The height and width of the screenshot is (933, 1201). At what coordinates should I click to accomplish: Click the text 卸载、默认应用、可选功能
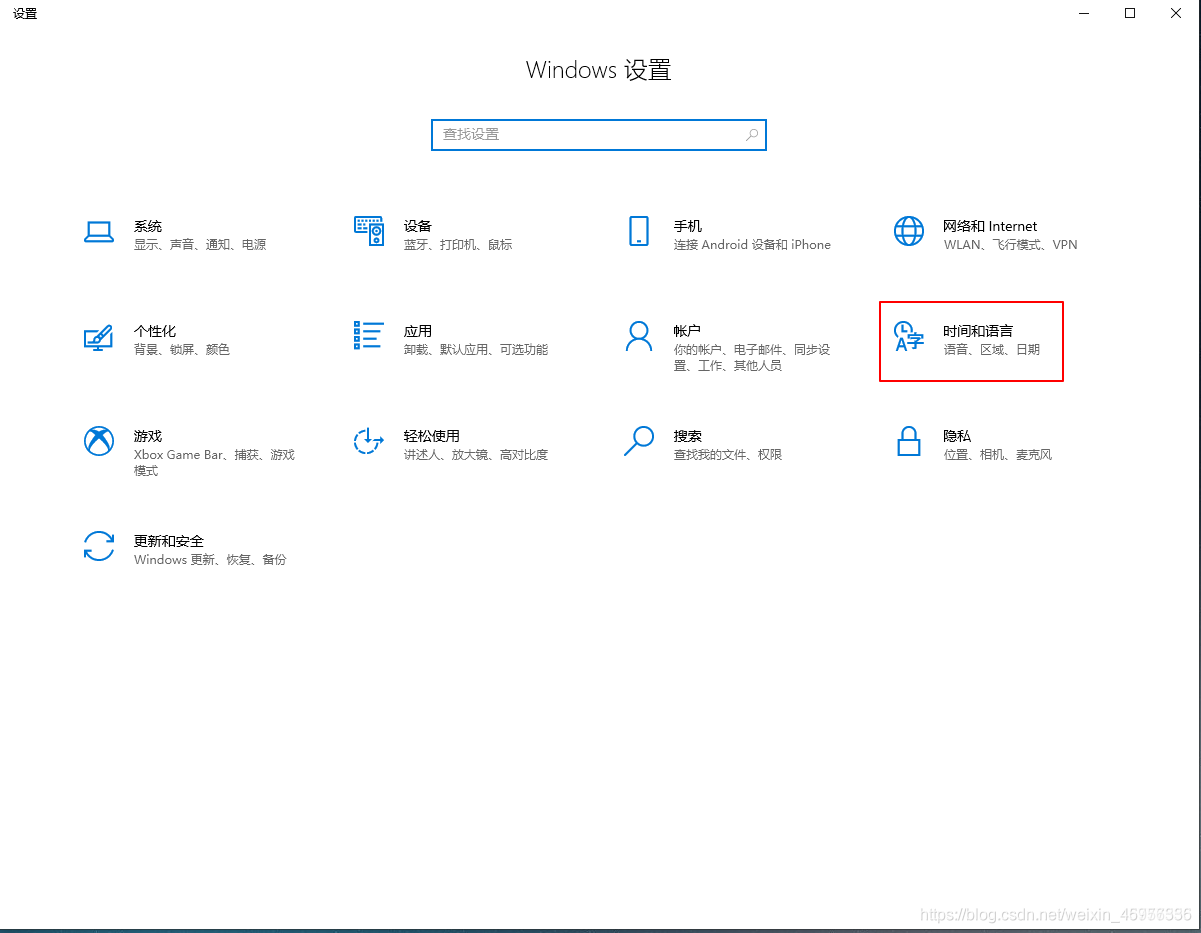coord(476,350)
